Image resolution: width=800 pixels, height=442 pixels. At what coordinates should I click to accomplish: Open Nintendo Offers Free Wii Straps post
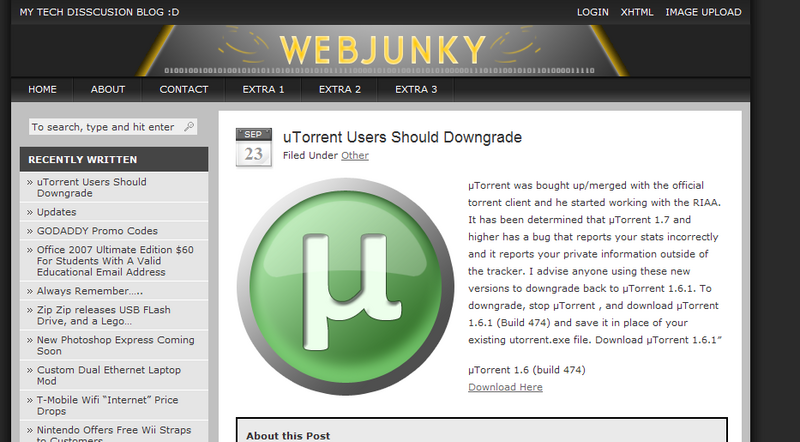click(114, 434)
